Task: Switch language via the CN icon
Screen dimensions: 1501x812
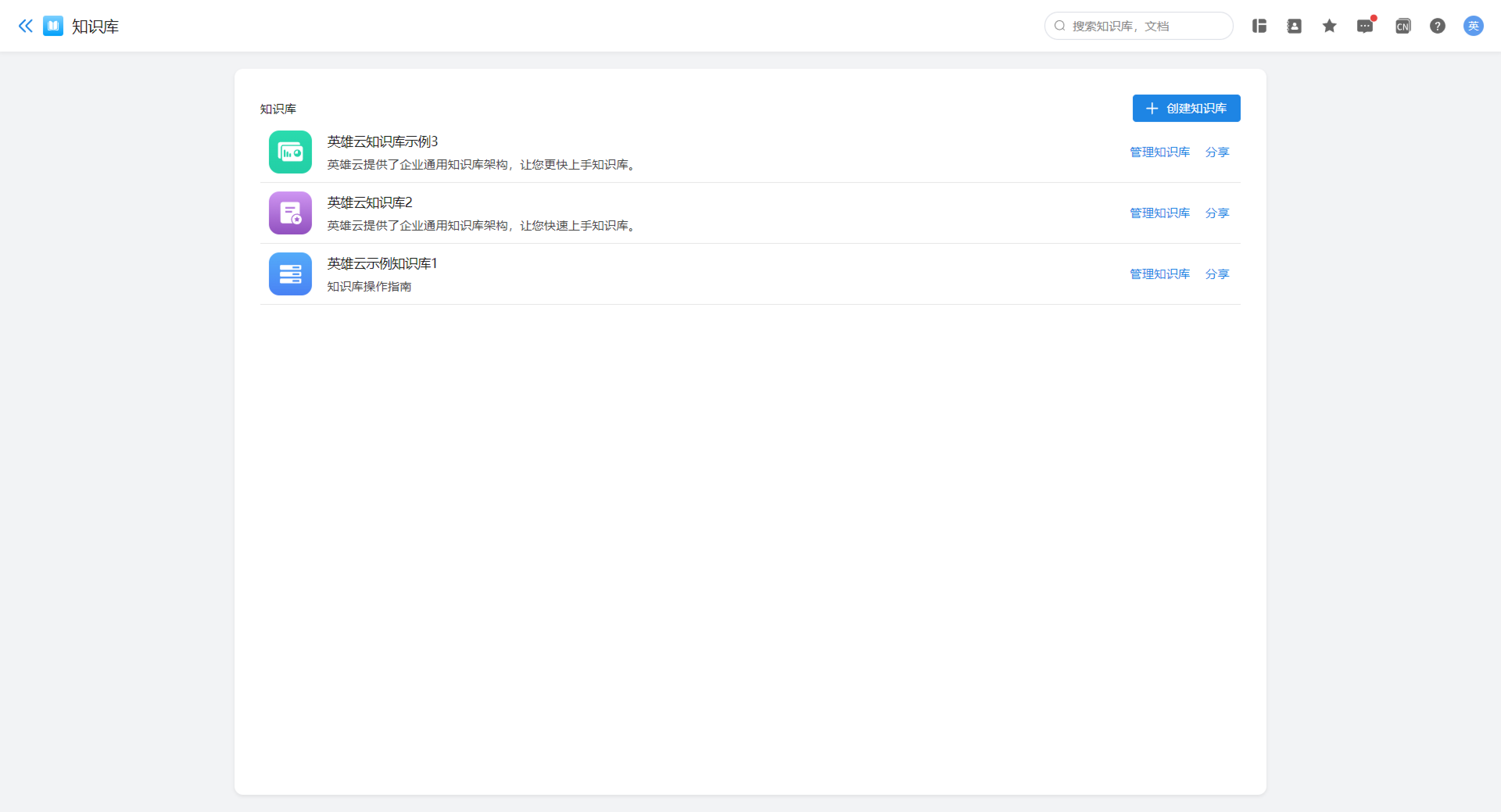Action: tap(1402, 26)
